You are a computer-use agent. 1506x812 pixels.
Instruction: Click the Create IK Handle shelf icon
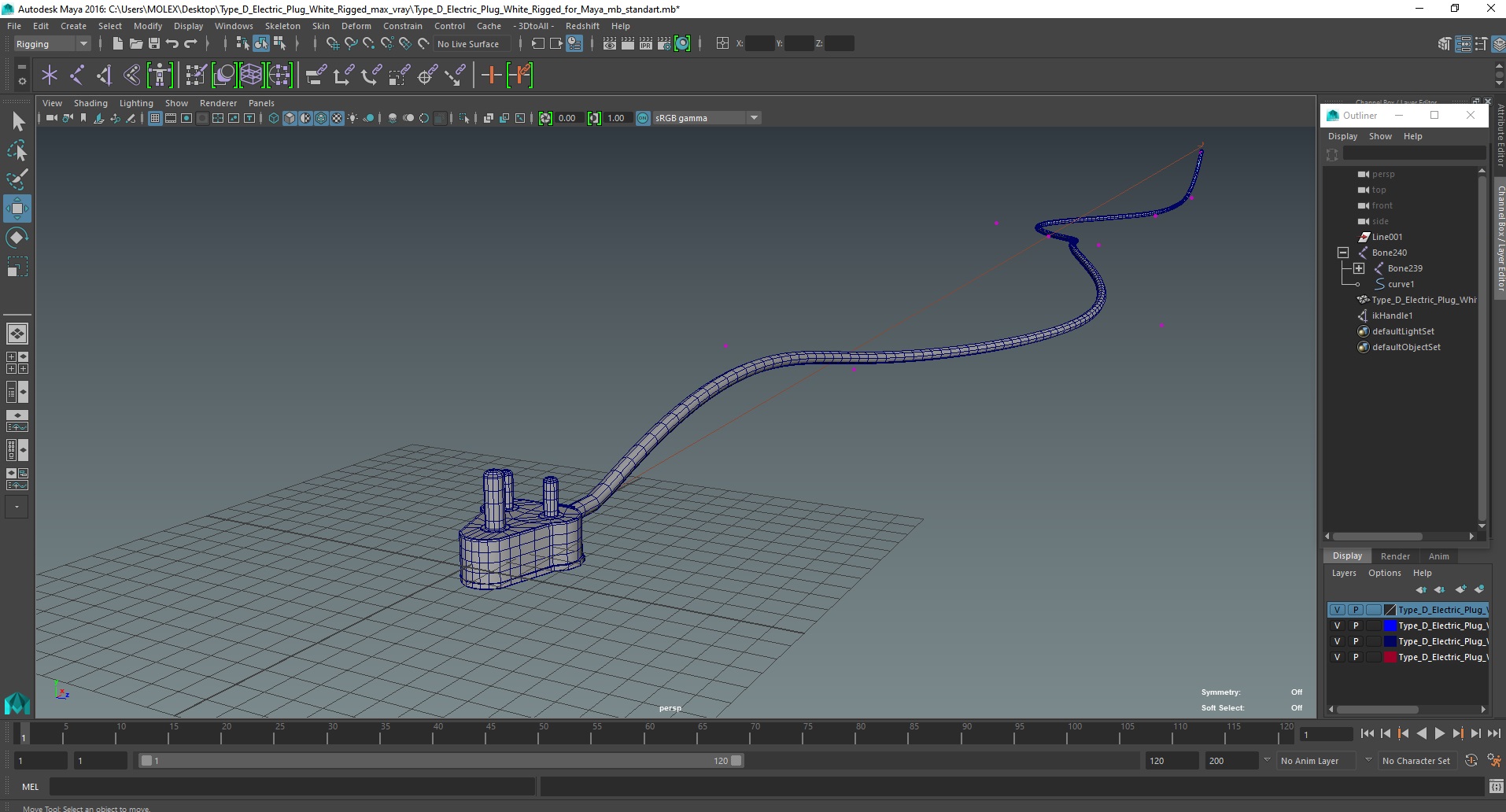coord(104,76)
